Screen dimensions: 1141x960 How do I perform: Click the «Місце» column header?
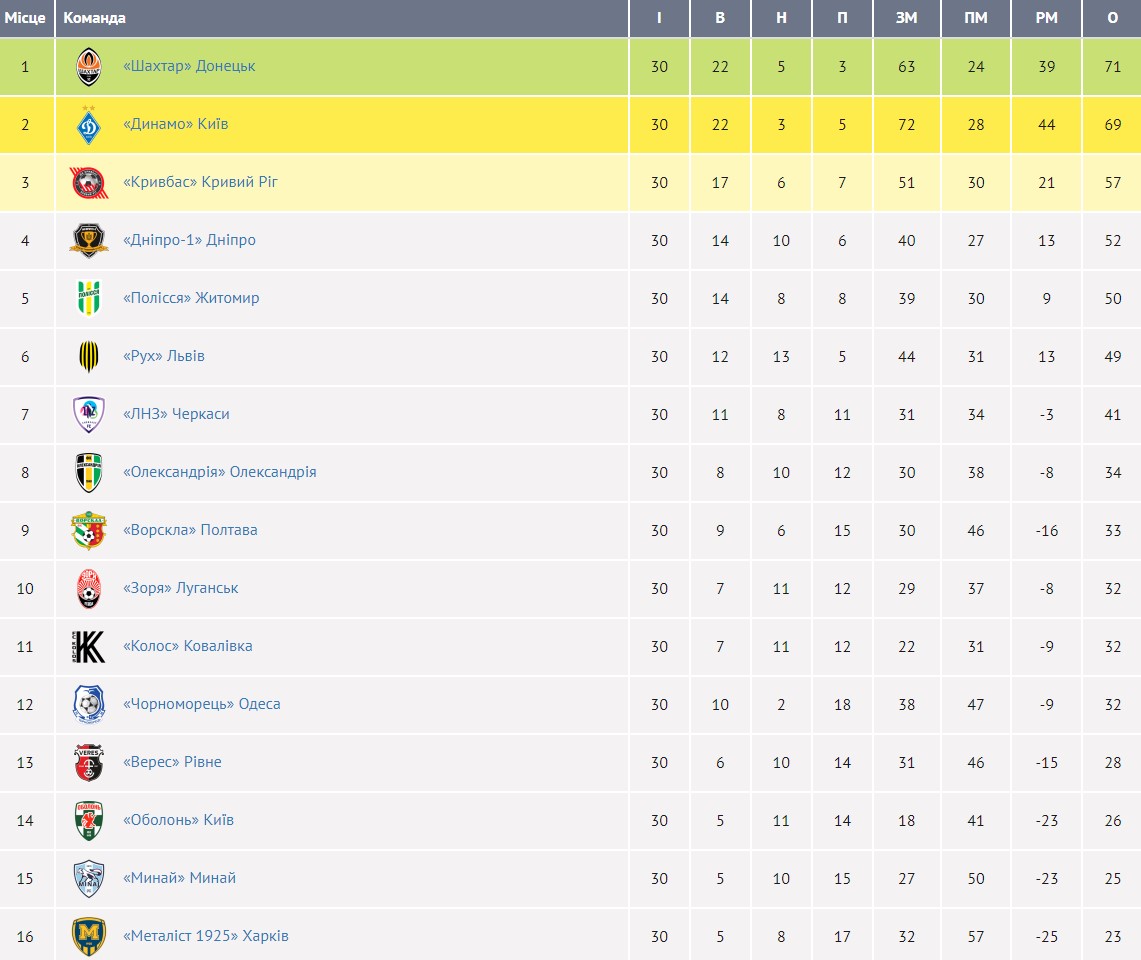coord(25,18)
